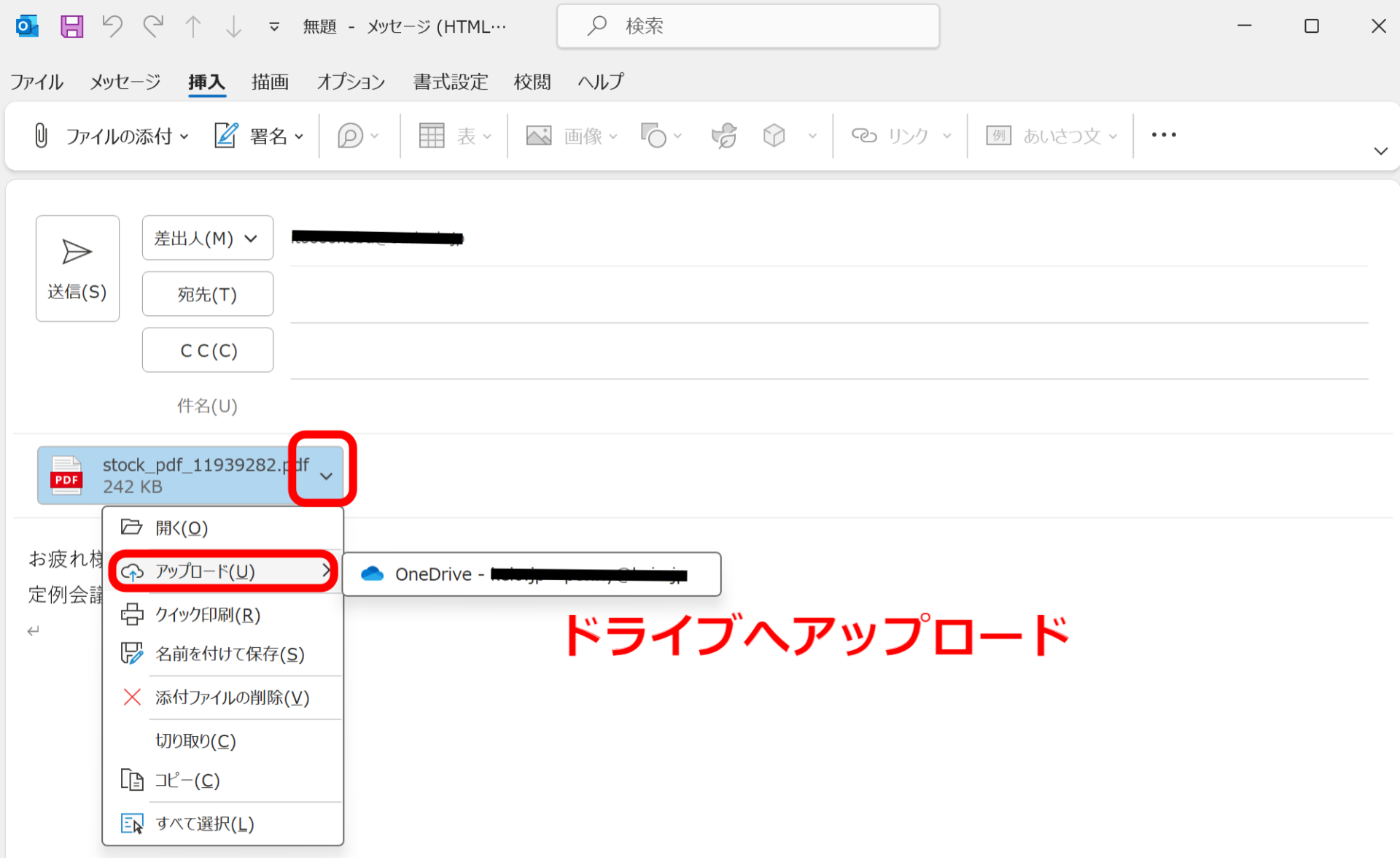Choose 添付ファイルの削除(V) menu item

click(x=223, y=697)
